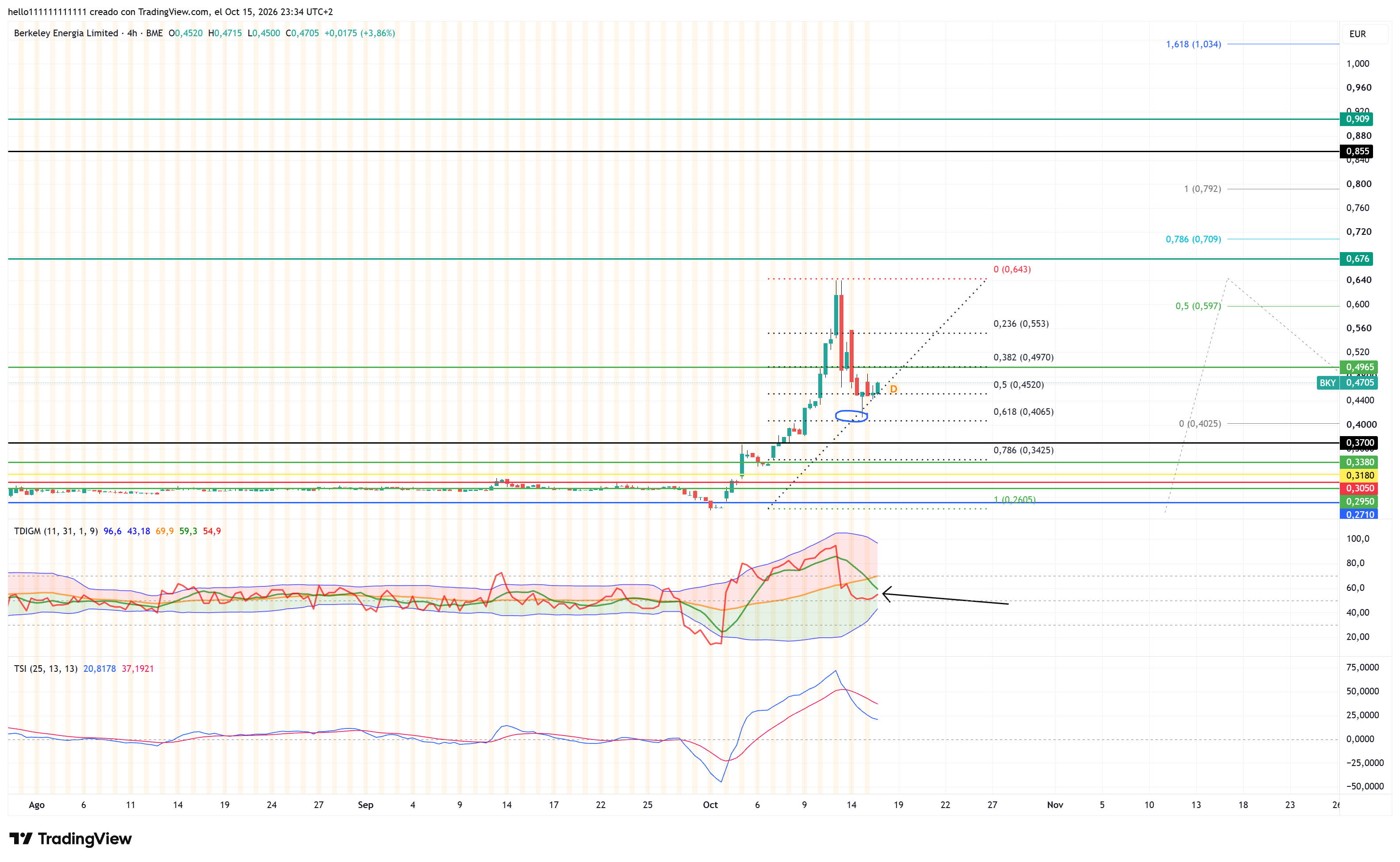Click the Oct label on time axis
Image resolution: width=1400 pixels, height=862 pixels.
click(x=710, y=805)
